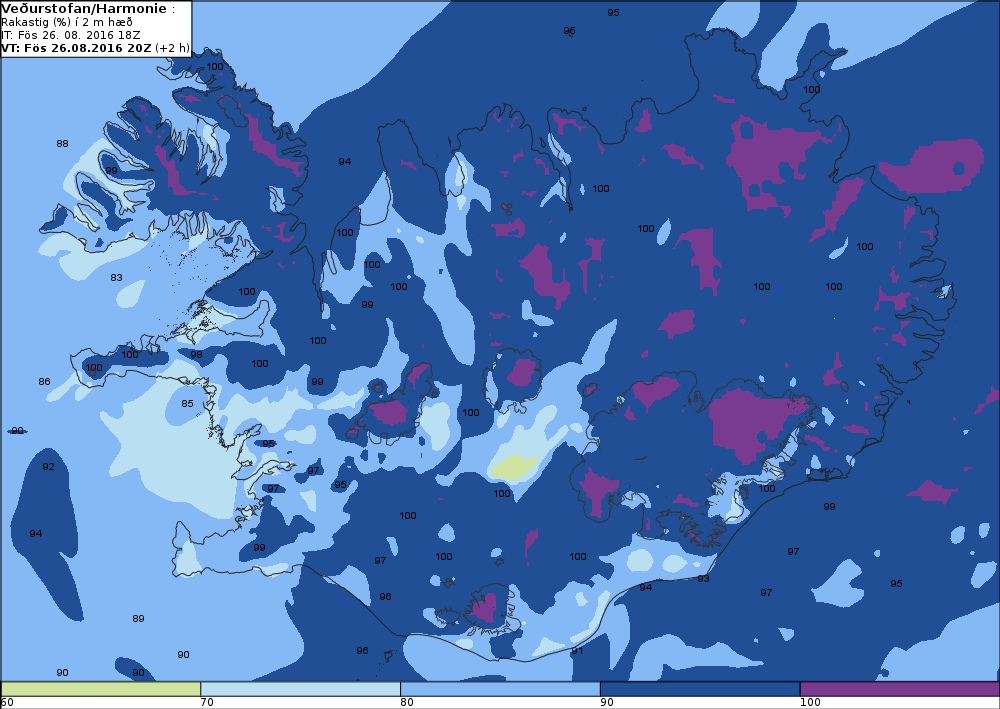Select the medium blue 80–90 legend swatch
Image resolution: width=1000 pixels, height=709 pixels.
tap(500, 689)
